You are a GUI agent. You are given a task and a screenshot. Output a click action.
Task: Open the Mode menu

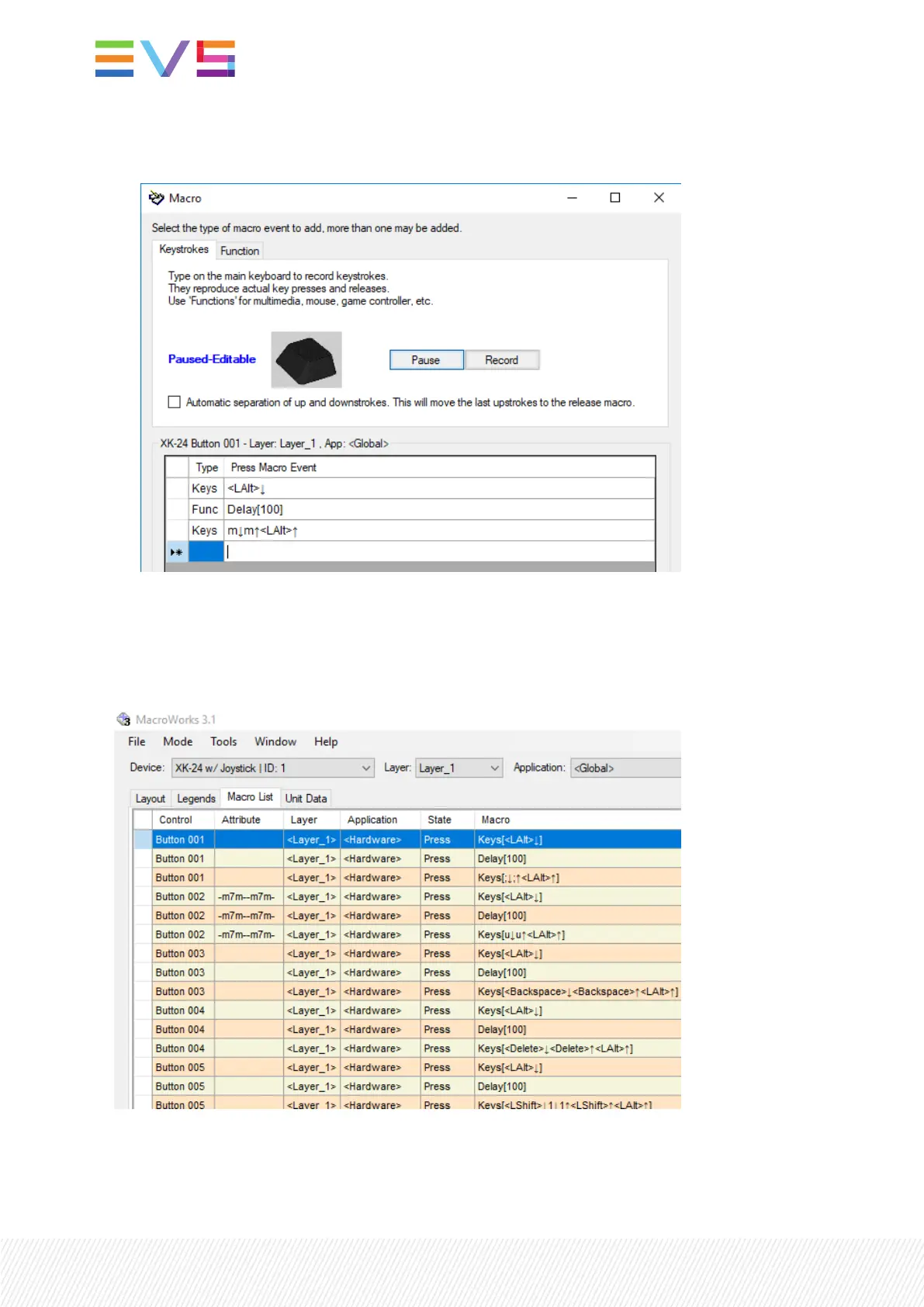(178, 741)
